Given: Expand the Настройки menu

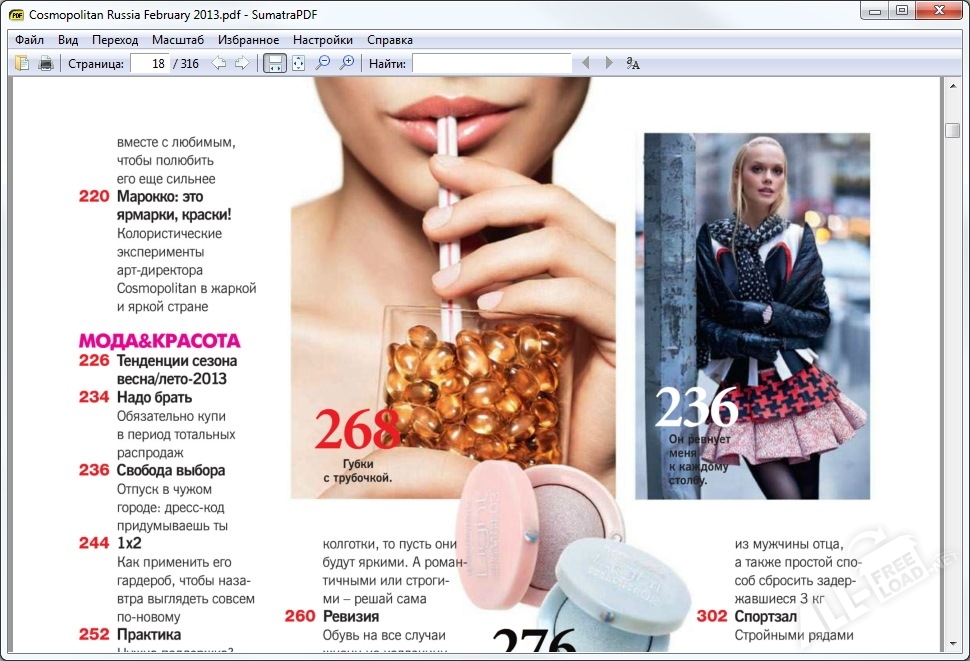Looking at the screenshot, I should tap(322, 40).
